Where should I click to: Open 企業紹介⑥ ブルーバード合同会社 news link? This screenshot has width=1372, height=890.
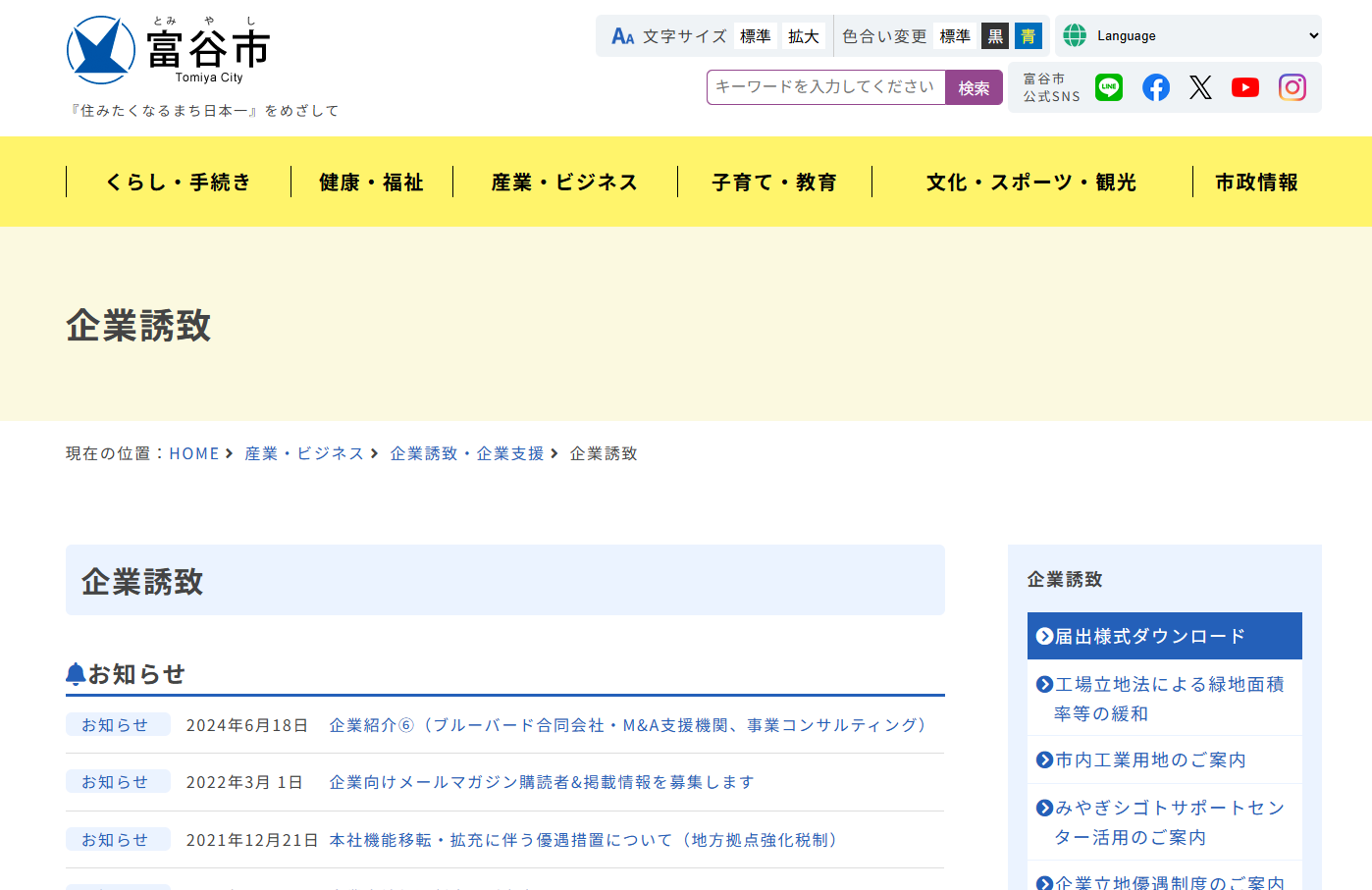click(628, 725)
